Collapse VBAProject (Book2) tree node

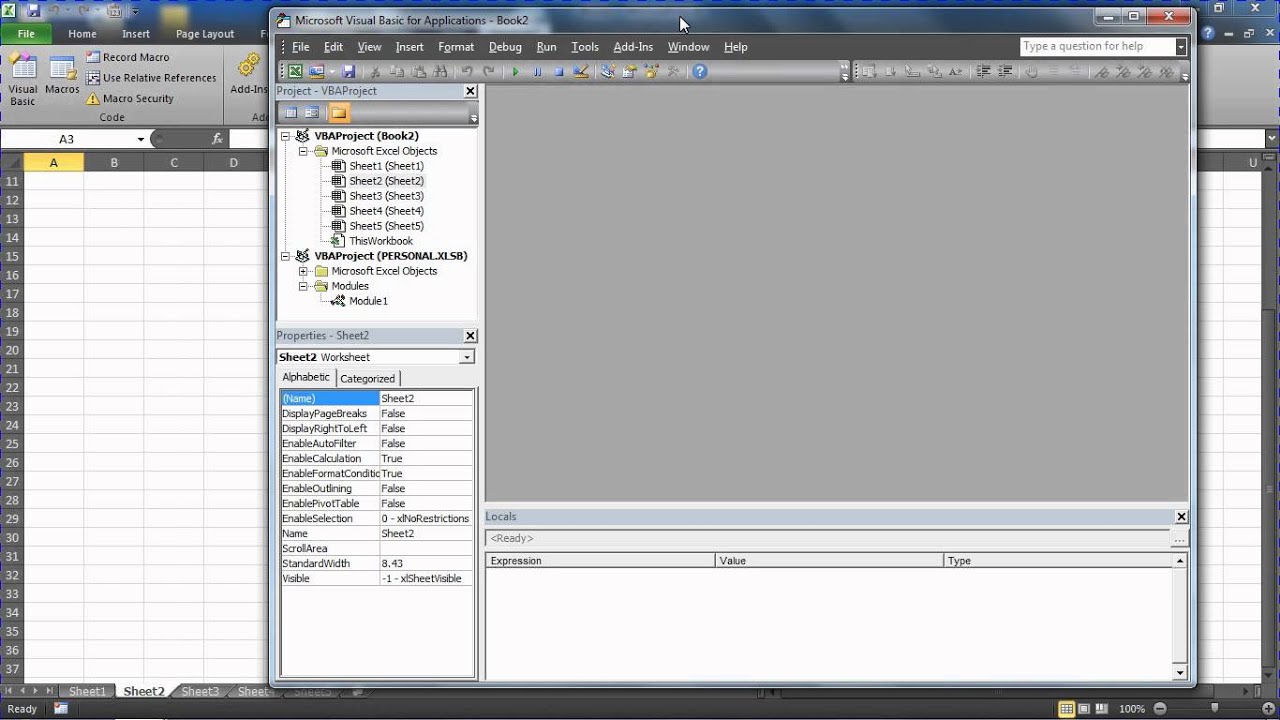(287, 136)
